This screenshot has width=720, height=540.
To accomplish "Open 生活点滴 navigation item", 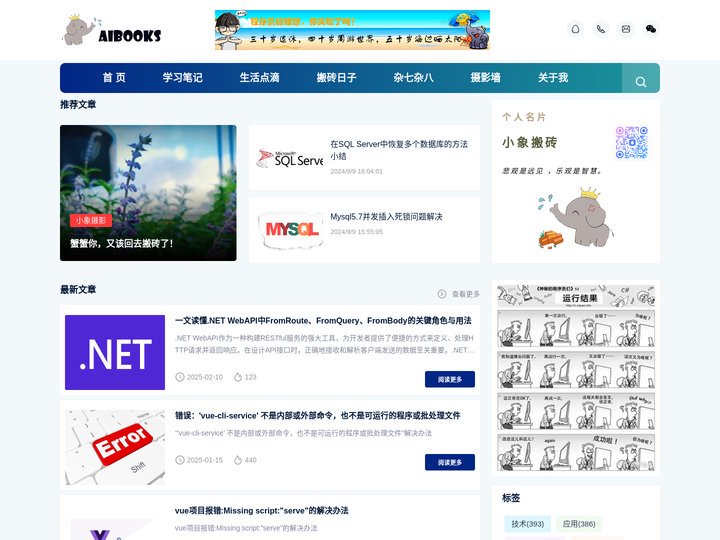I will (259, 78).
